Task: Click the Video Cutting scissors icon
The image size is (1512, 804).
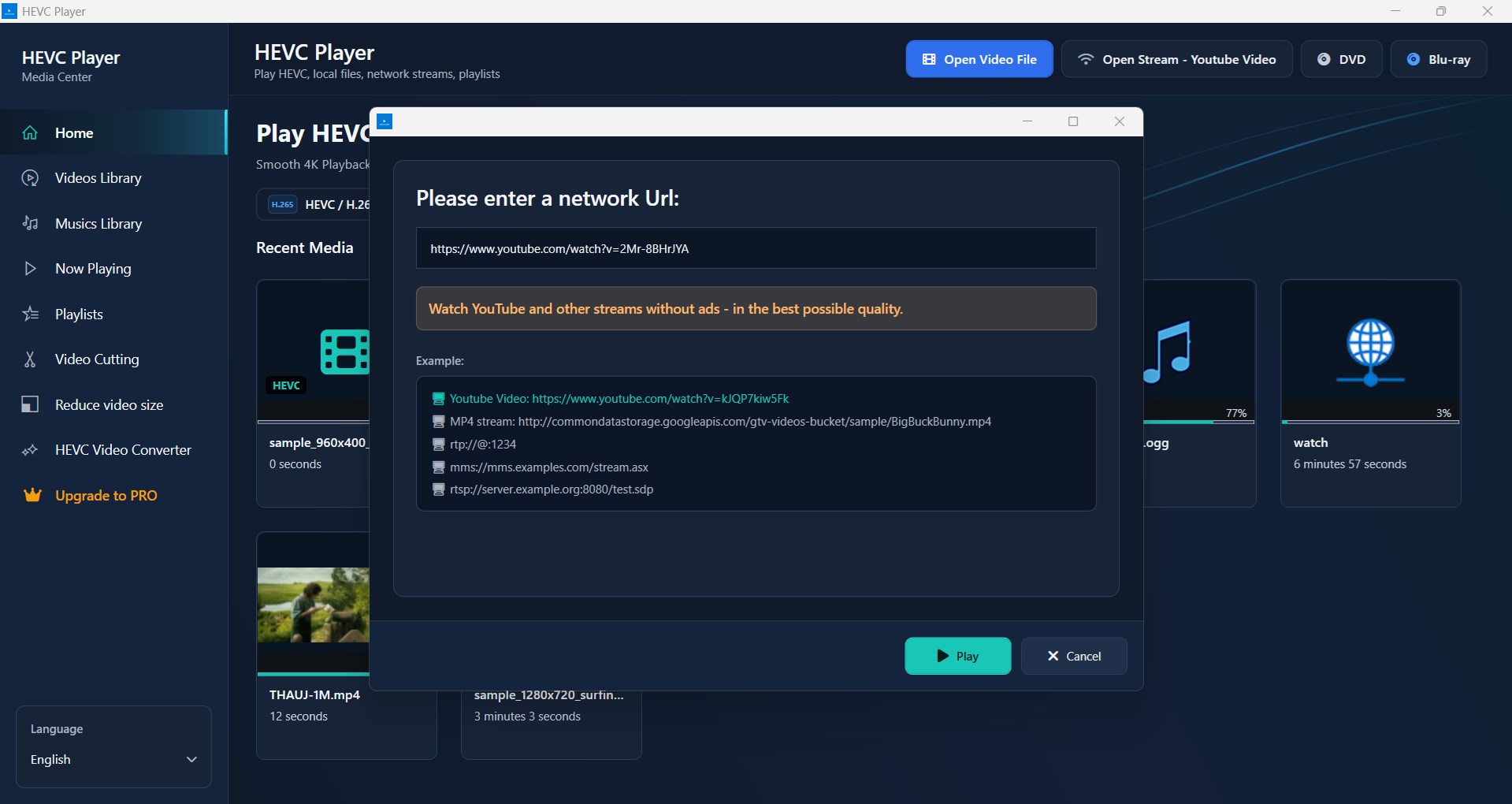Action: [x=30, y=359]
